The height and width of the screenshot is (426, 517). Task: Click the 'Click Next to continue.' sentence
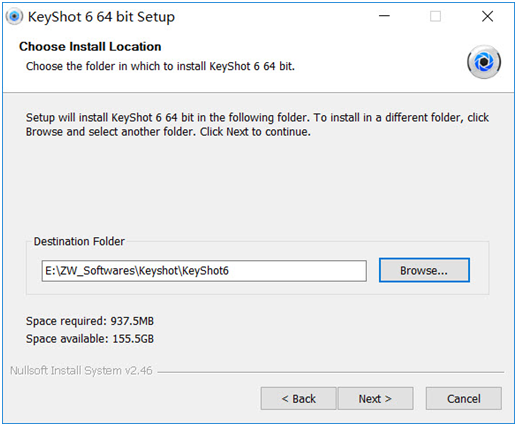click(x=255, y=132)
